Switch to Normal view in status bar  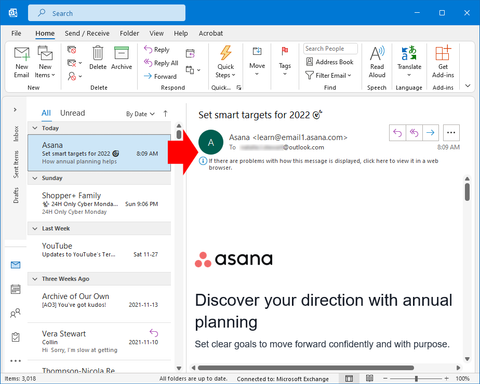(x=349, y=378)
